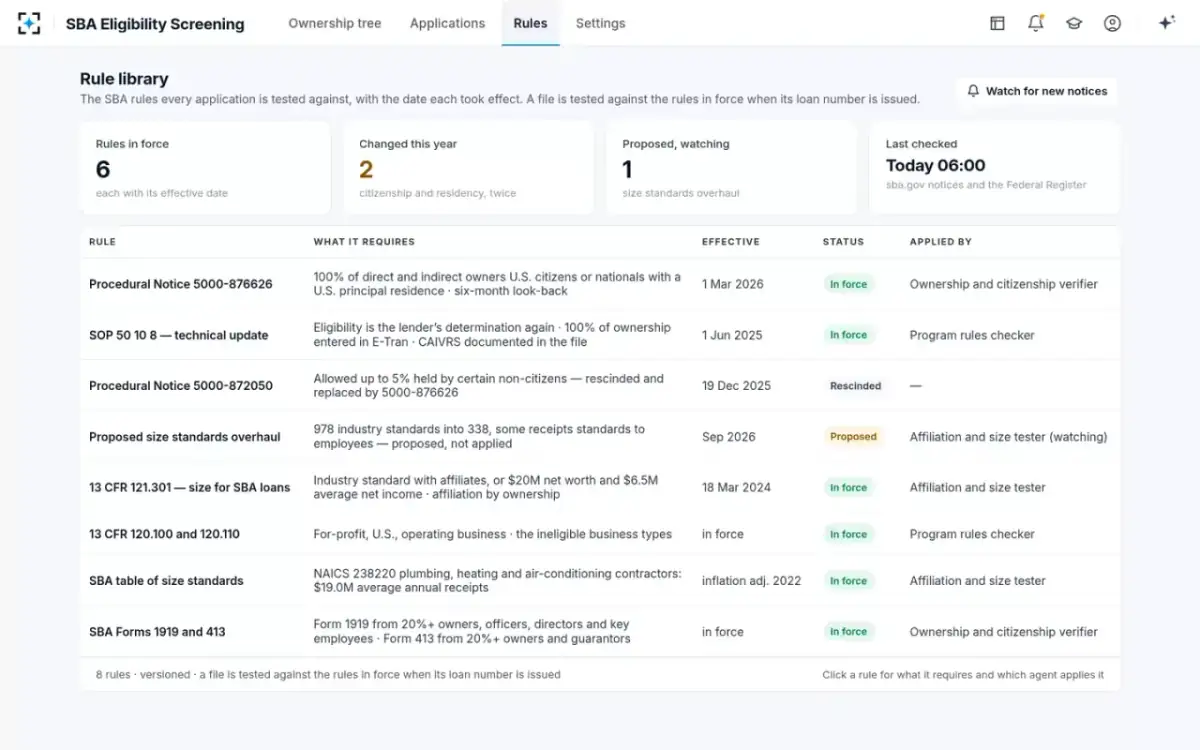
Task: Click Program rules checker in the SOP 50 10 8 row
Action: pyautogui.click(x=972, y=335)
